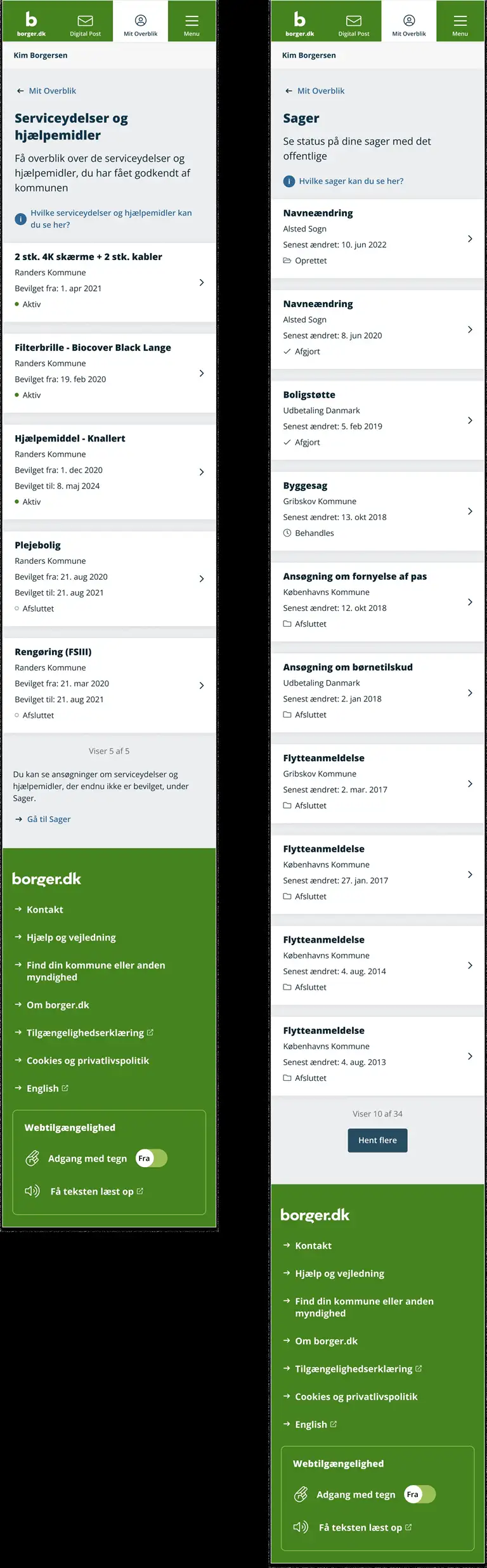Click the speaker icon in the Serviceydelser page footer
Screen dimensions: 487x1568
32,1191
